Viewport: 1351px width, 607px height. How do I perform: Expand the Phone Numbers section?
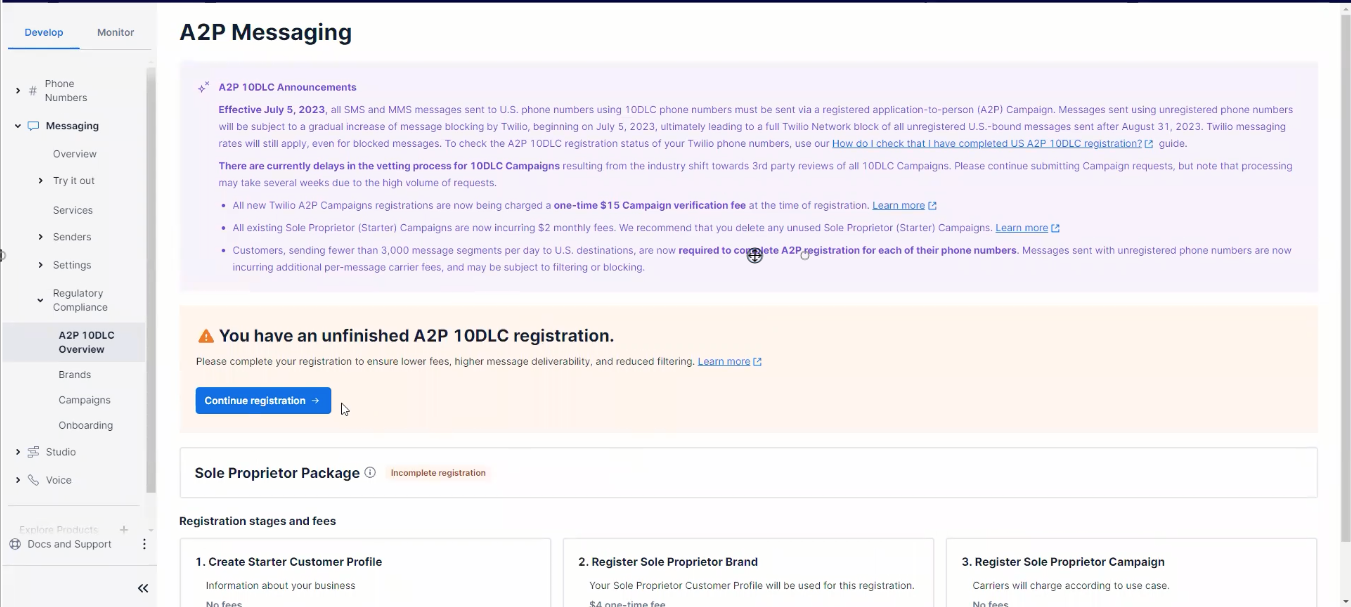[17, 90]
